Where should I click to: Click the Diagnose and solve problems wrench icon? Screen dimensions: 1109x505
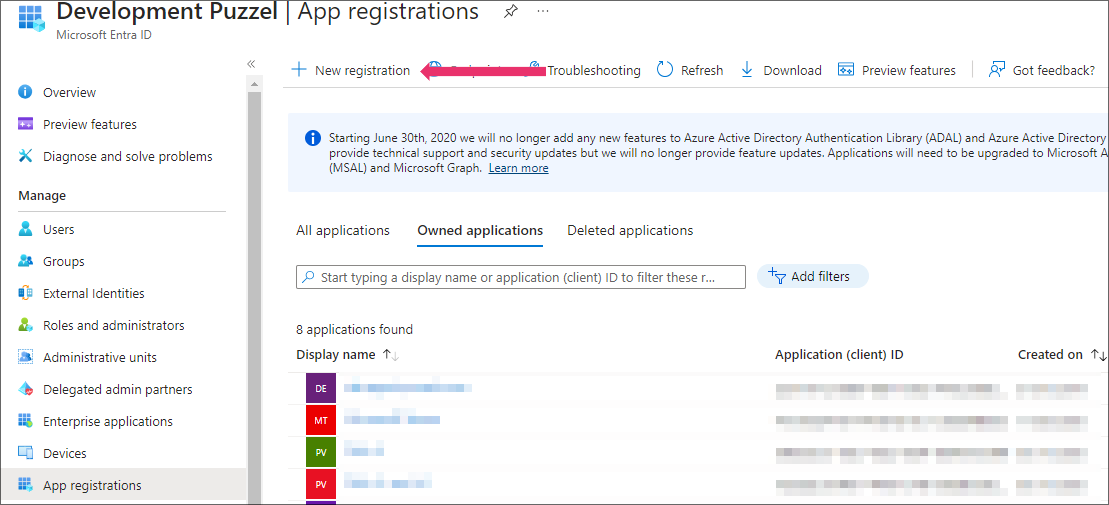(25, 156)
